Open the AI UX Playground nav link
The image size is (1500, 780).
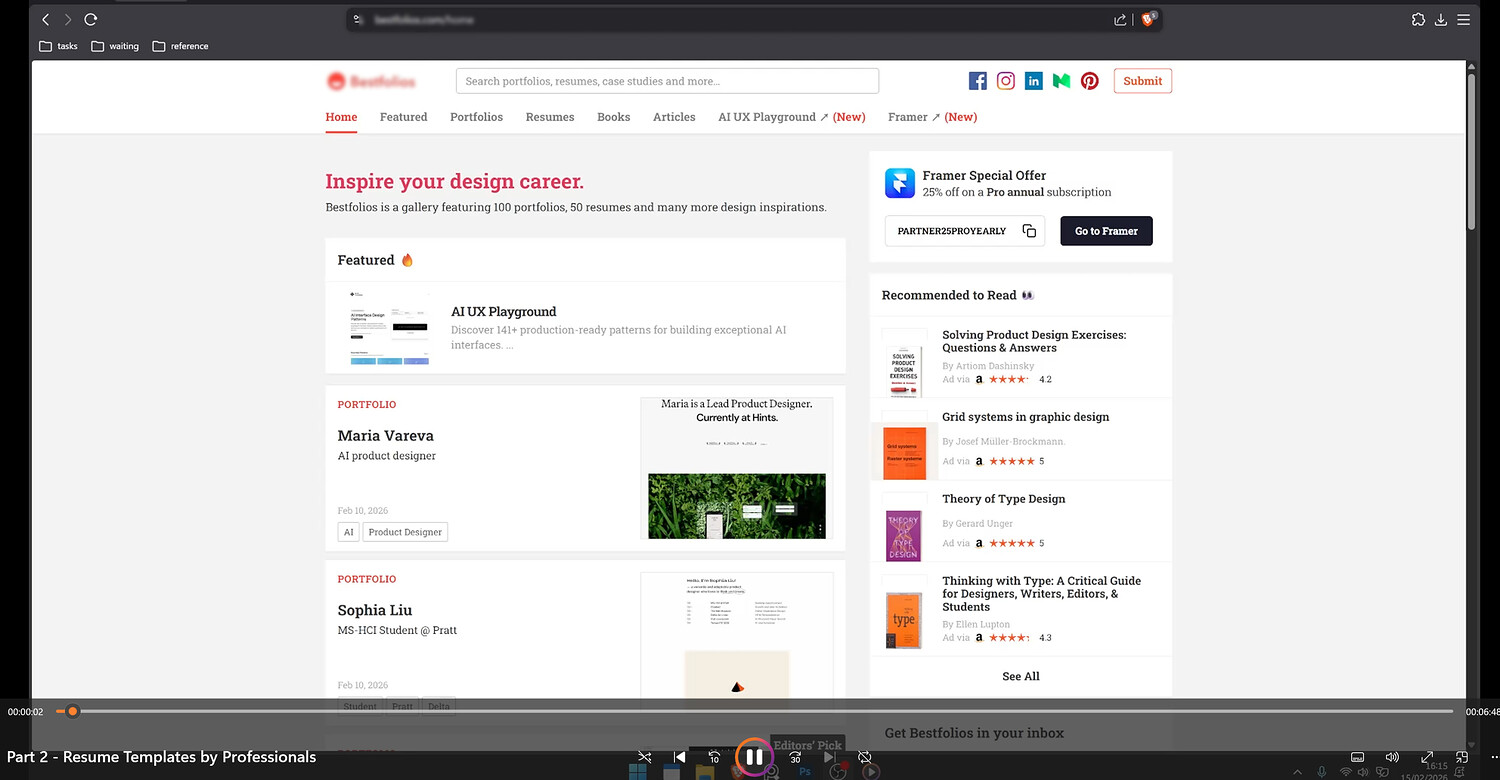pyautogui.click(x=792, y=117)
